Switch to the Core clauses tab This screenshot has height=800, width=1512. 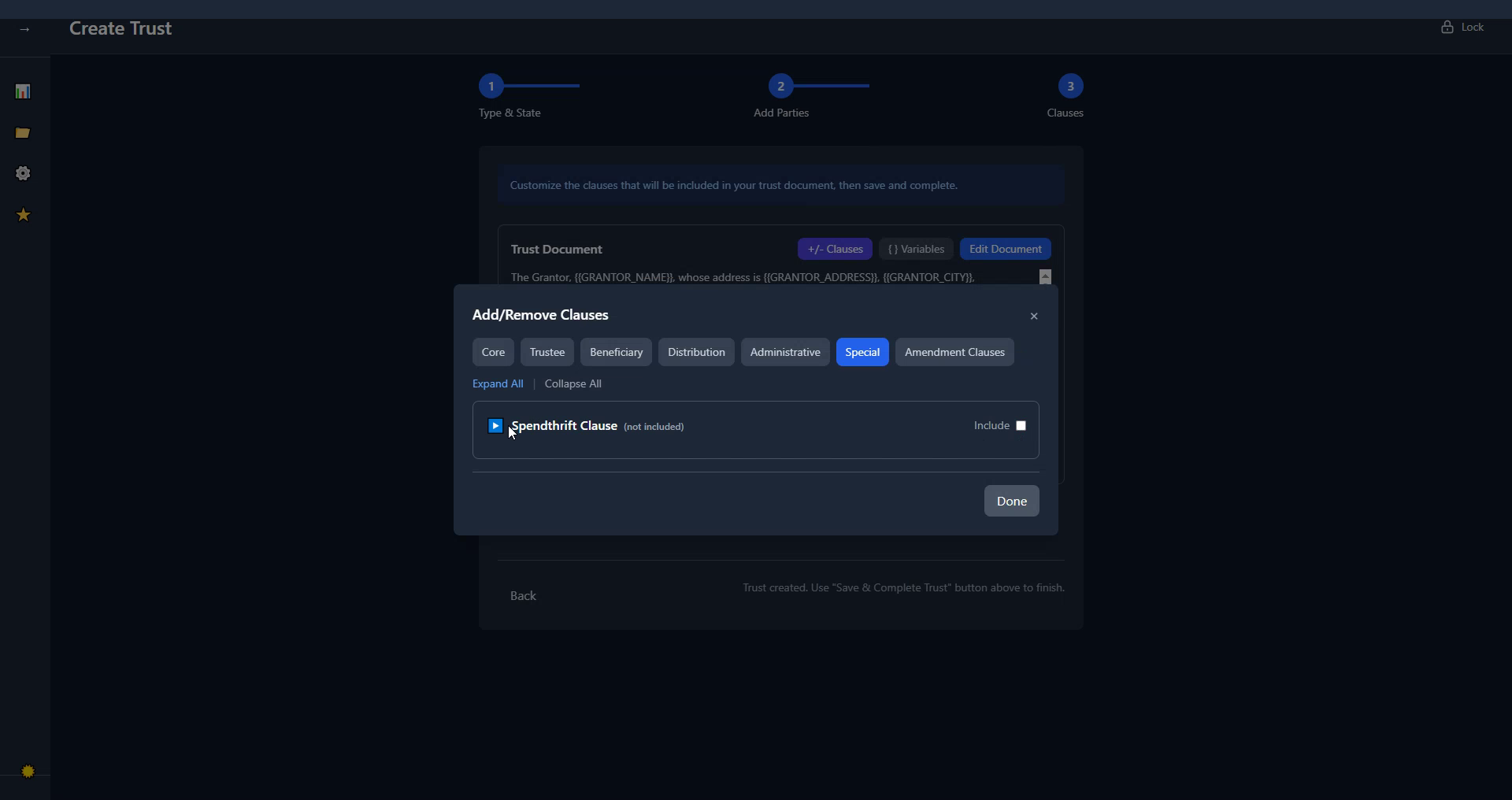click(493, 352)
